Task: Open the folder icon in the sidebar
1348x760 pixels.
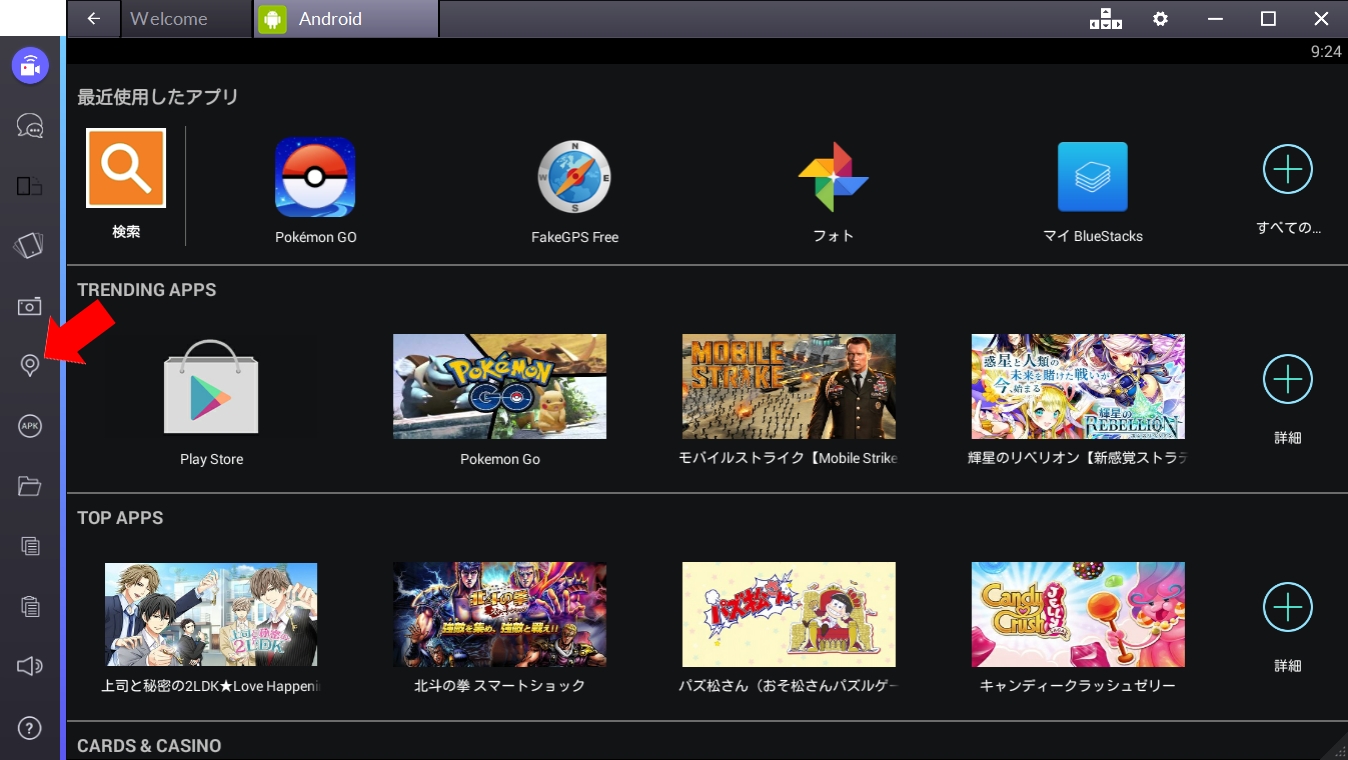Action: point(30,487)
